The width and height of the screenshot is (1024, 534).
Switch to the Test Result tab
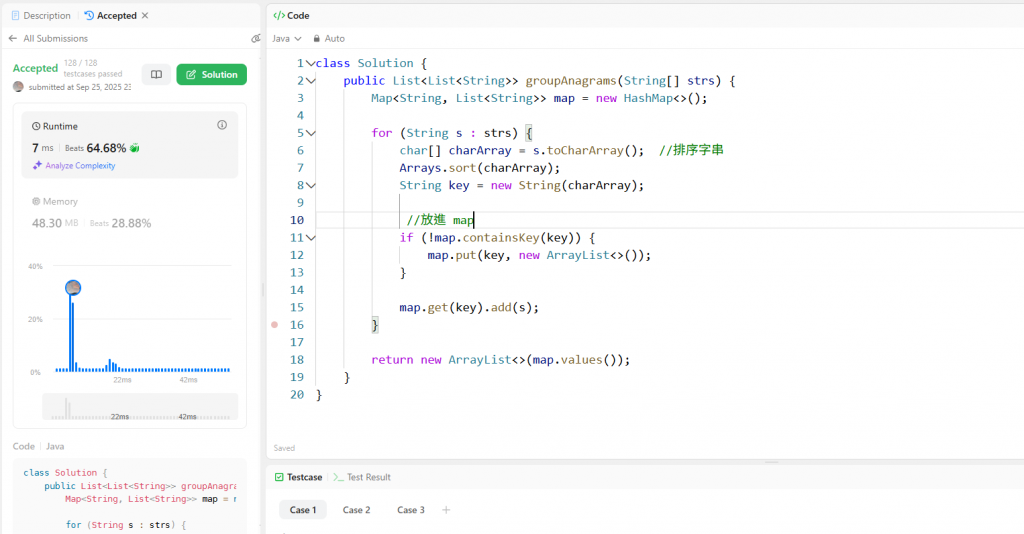click(362, 477)
